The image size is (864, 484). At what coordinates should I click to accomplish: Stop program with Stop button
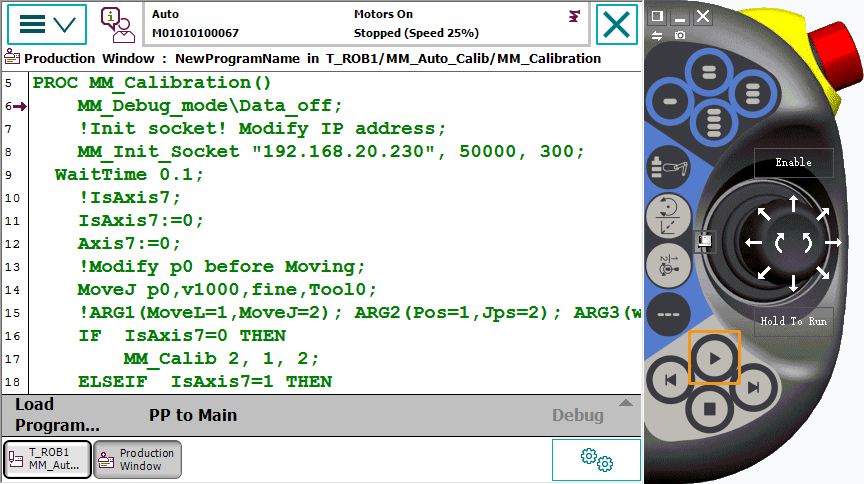(x=710, y=409)
